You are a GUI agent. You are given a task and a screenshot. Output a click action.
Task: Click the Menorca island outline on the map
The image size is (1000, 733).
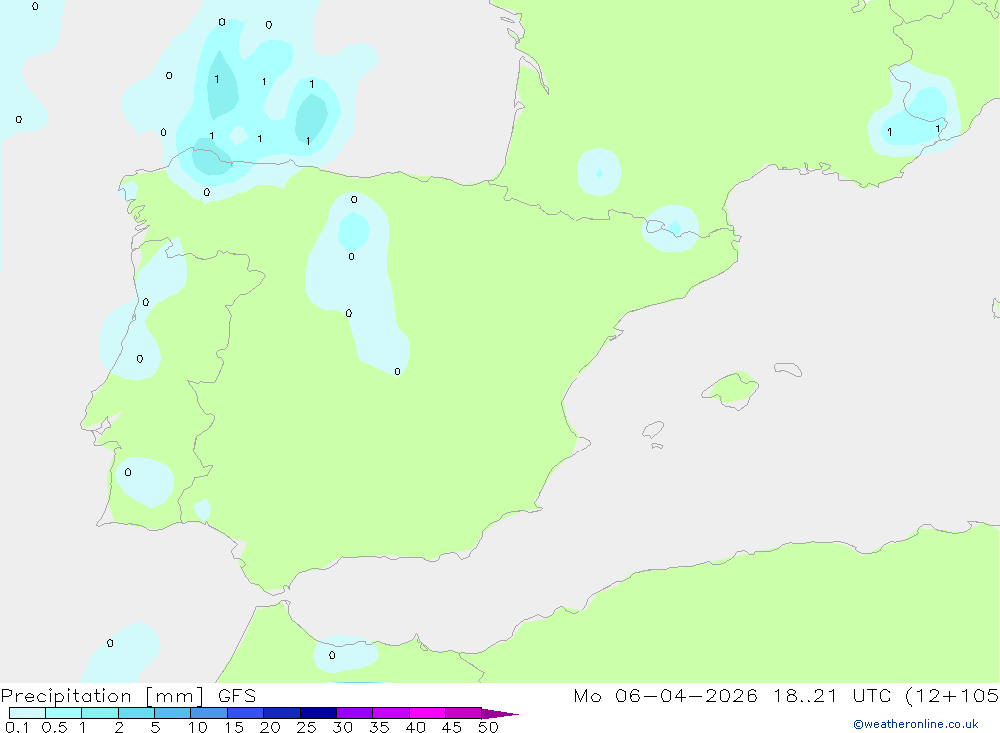[x=788, y=369]
